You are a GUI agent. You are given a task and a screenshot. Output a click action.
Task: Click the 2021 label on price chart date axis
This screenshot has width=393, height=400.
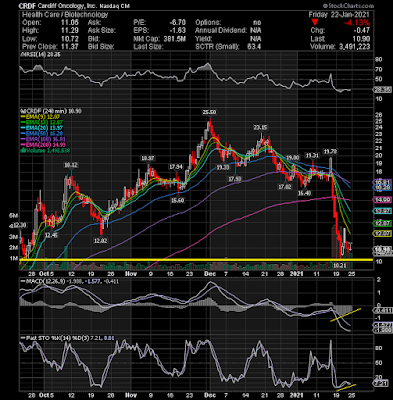pyautogui.click(x=296, y=274)
